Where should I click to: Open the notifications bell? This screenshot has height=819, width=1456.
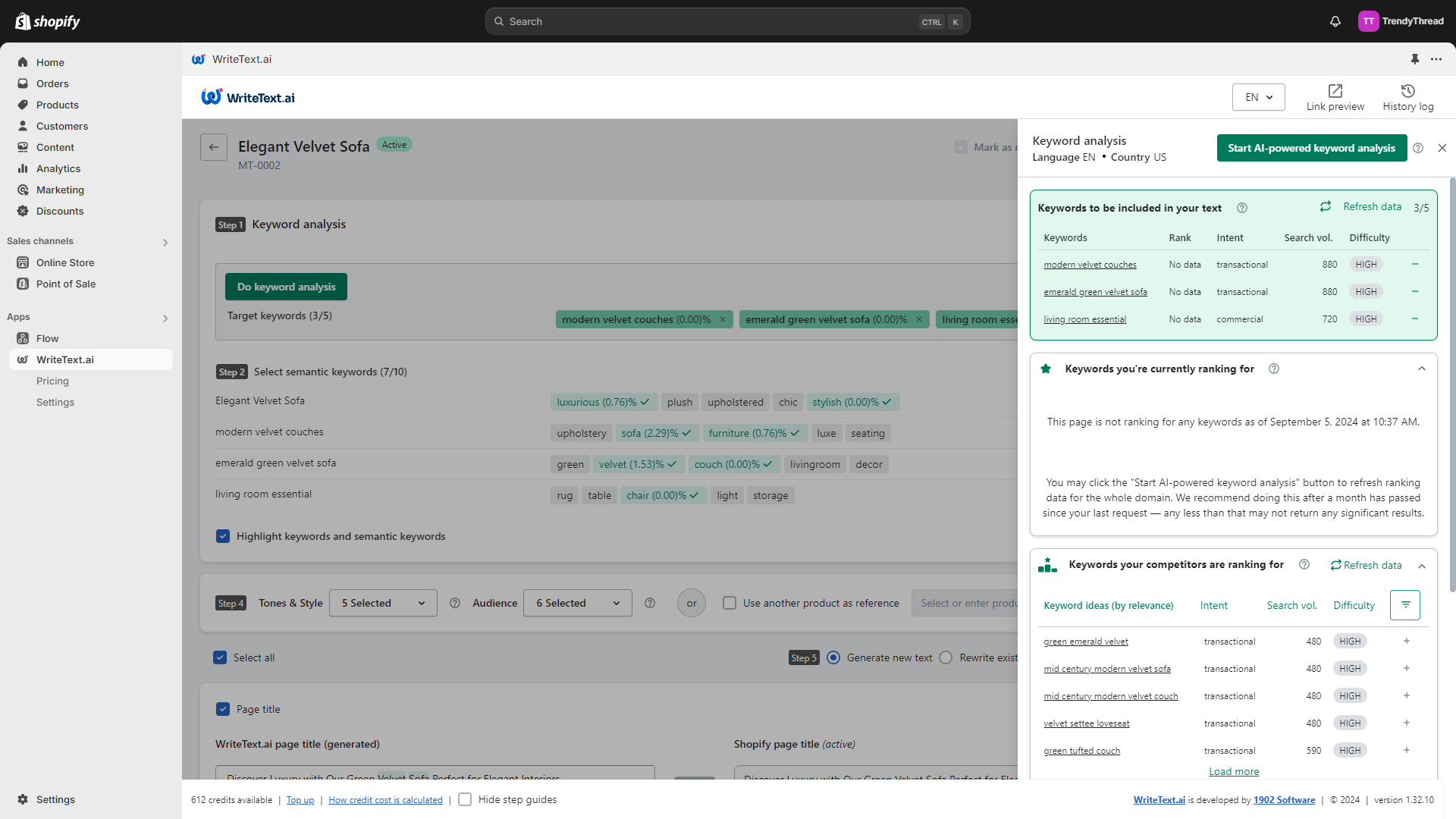1335,21
